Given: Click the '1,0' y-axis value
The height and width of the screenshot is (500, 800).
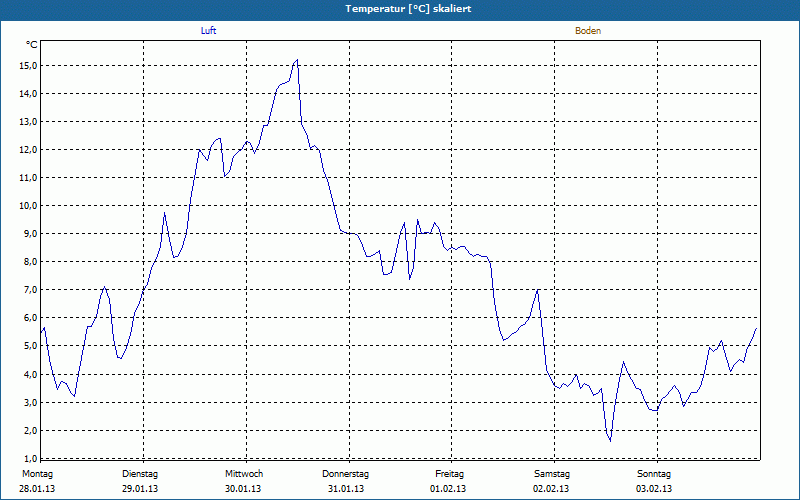Looking at the screenshot, I should [x=30, y=458].
